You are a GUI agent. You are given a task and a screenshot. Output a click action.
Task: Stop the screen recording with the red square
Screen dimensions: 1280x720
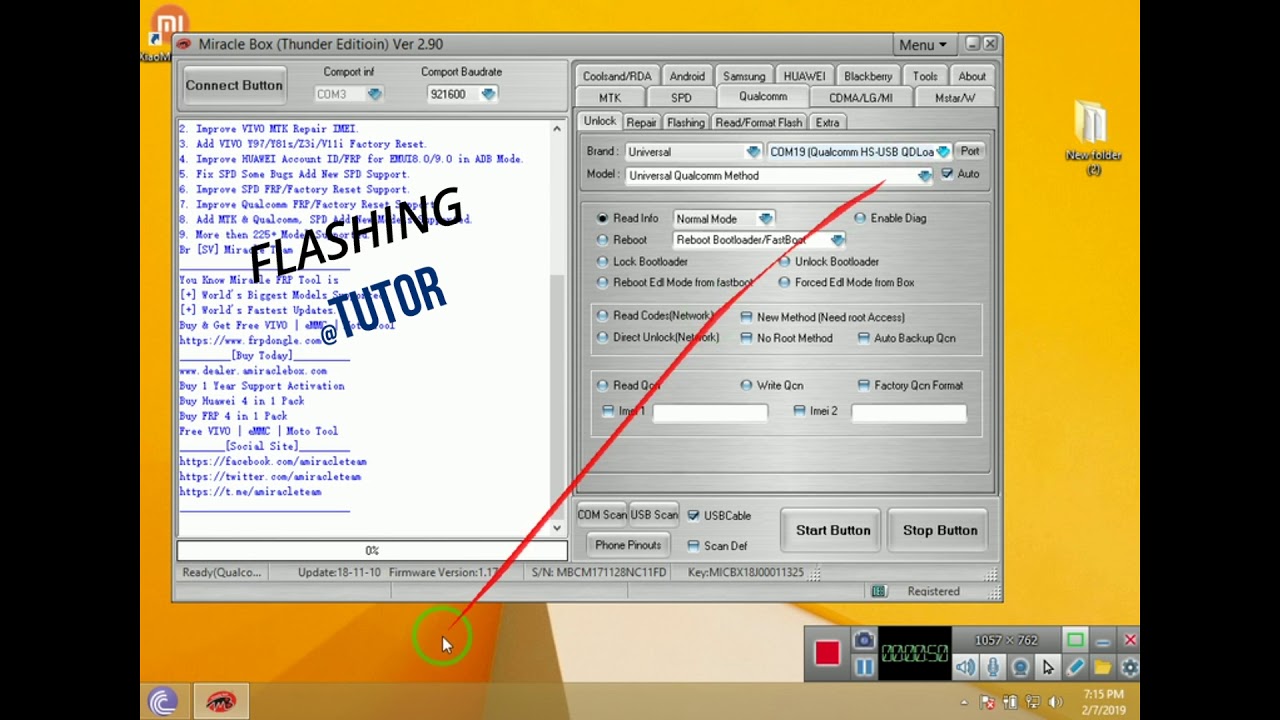[x=827, y=653]
